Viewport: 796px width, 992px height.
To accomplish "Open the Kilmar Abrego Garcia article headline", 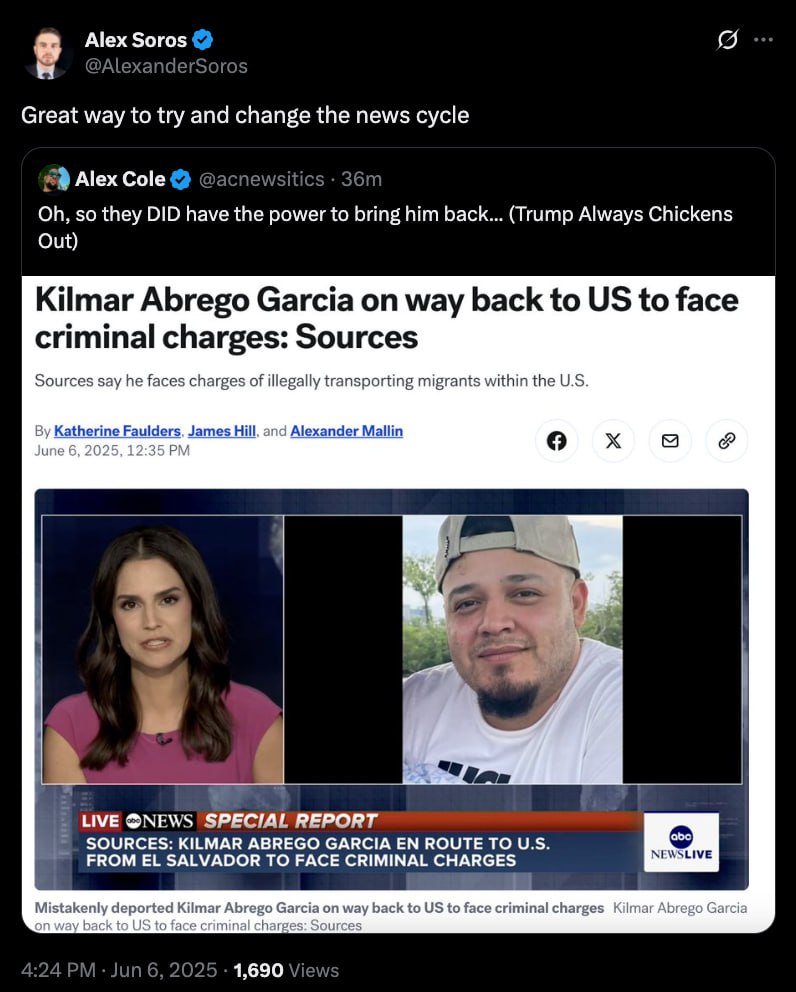I will coord(386,318).
